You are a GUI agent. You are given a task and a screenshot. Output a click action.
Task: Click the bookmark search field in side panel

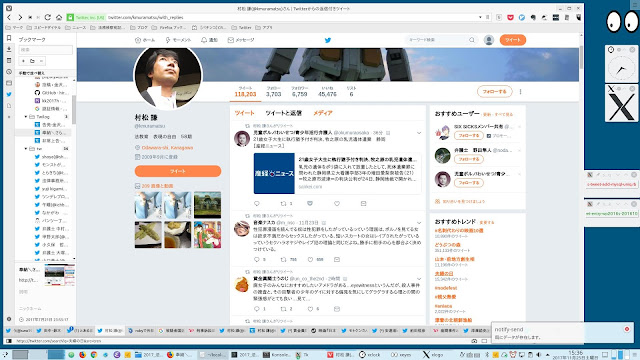46,50
